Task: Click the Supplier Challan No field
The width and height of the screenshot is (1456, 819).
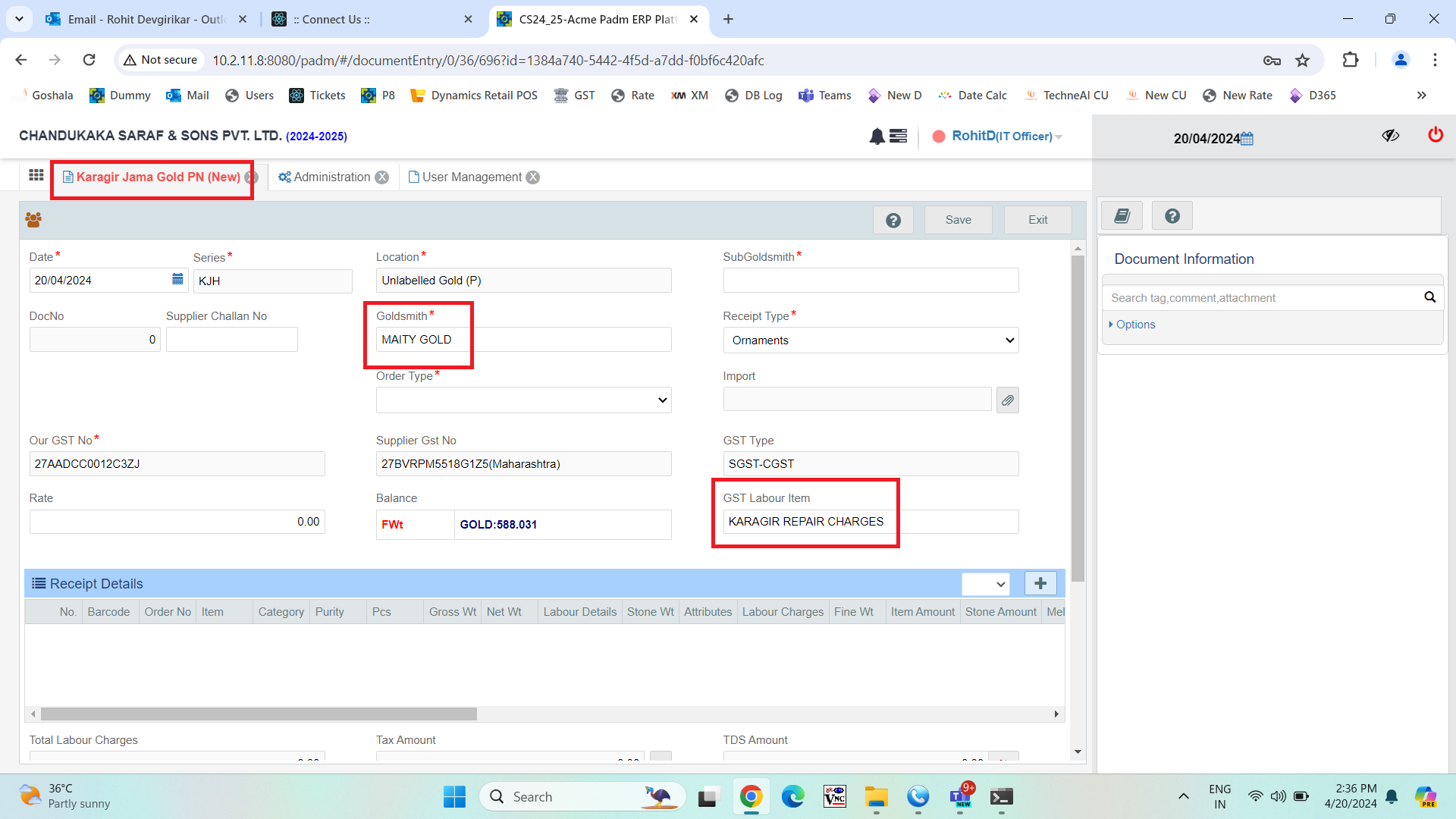Action: (232, 340)
